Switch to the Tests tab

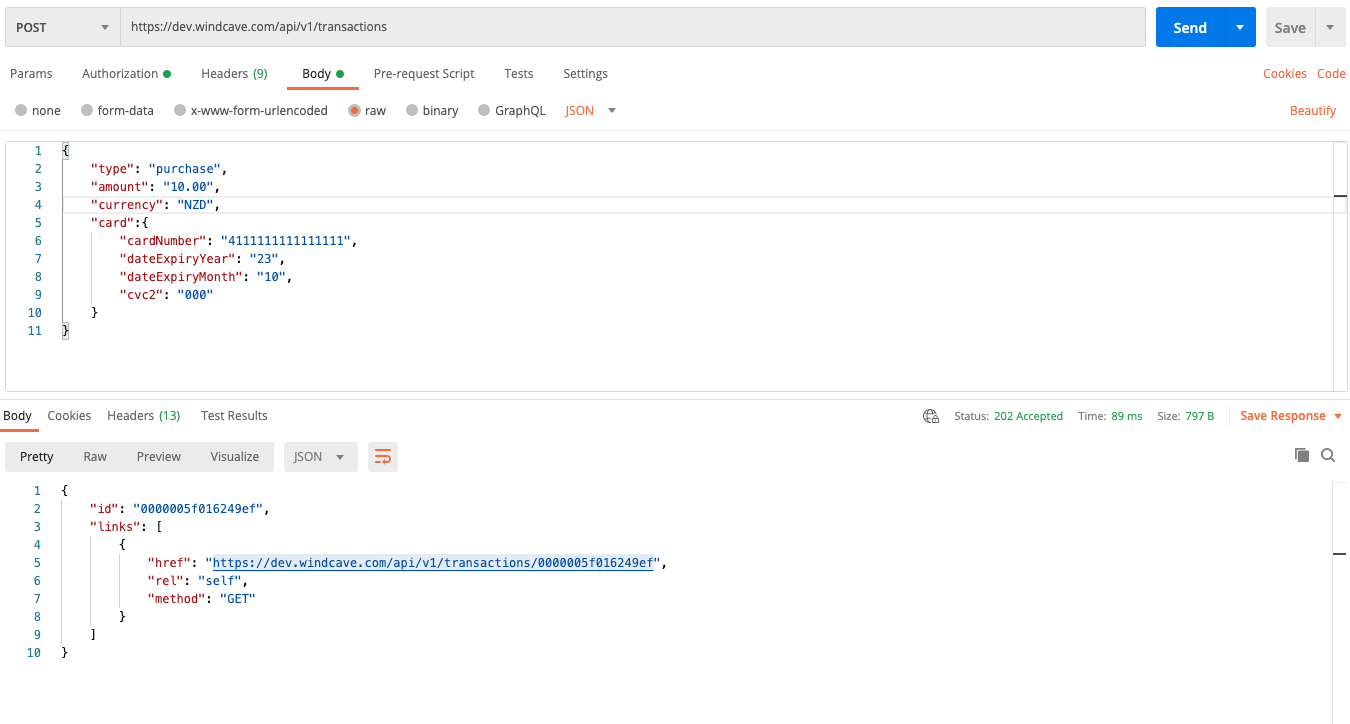tap(519, 74)
